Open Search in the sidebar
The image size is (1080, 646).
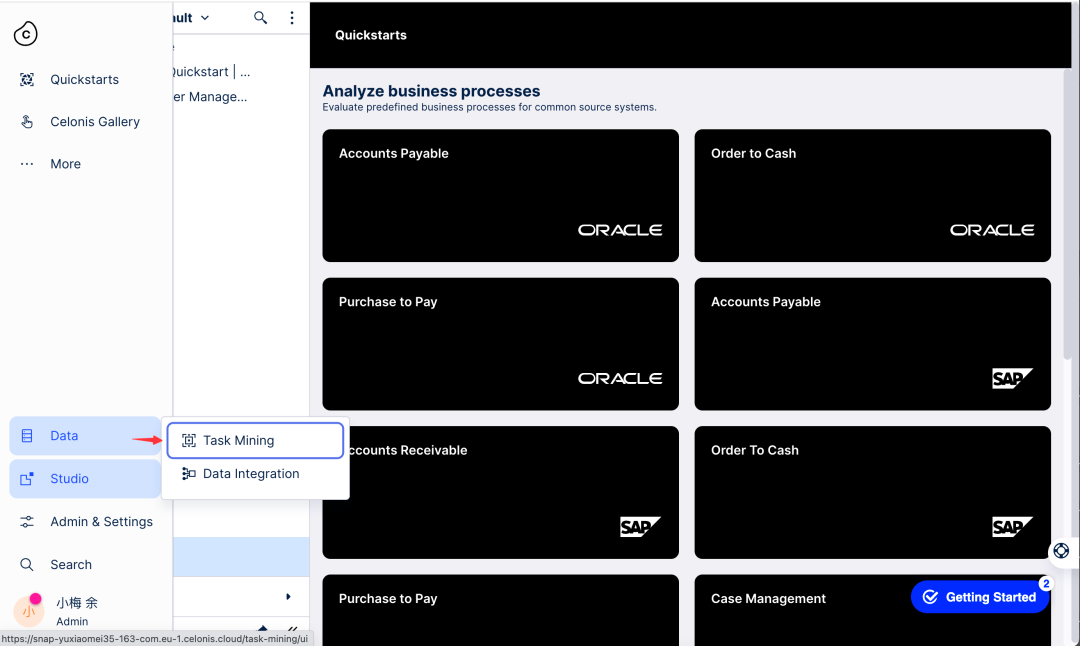70,565
